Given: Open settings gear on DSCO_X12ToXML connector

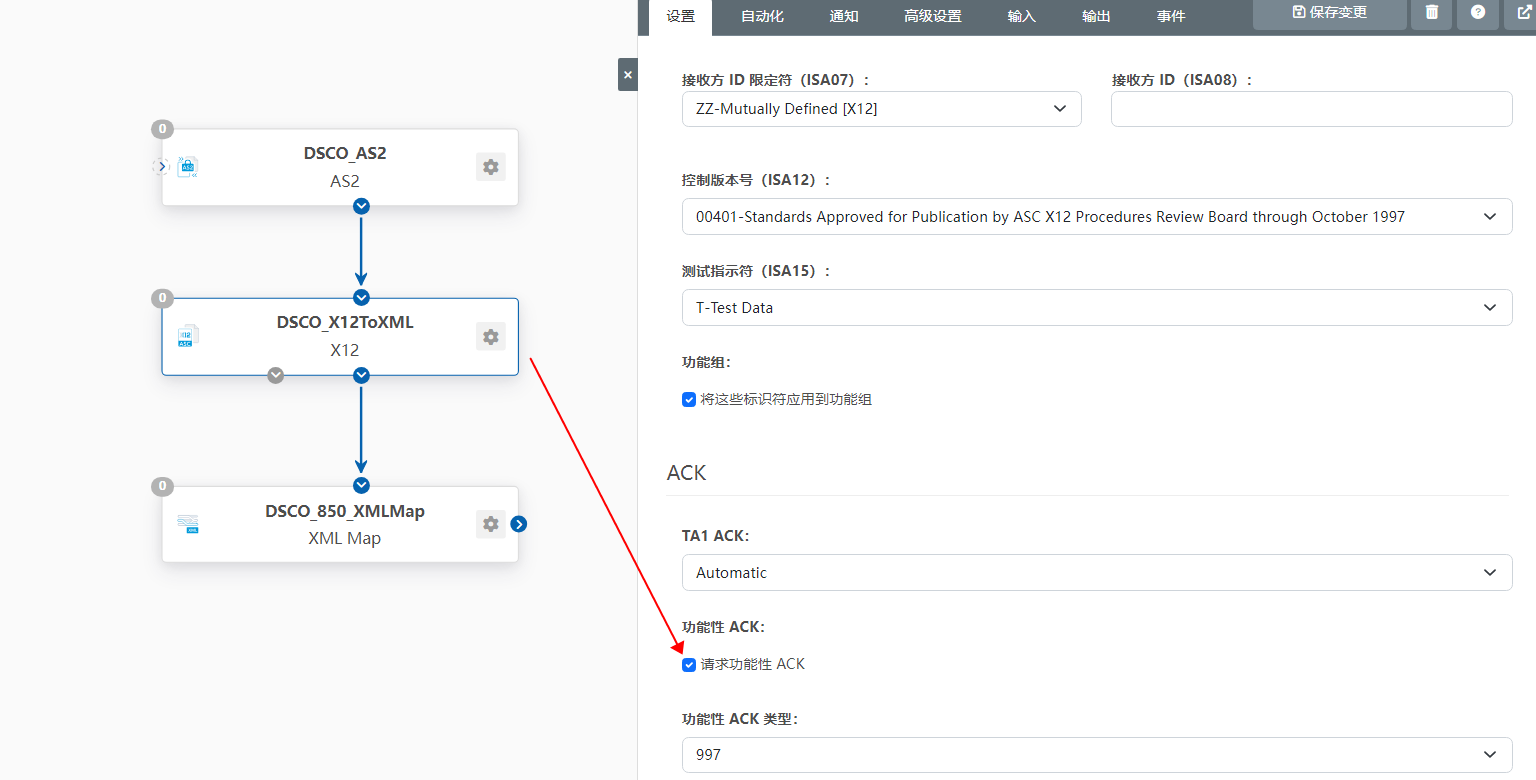Looking at the screenshot, I should point(490,337).
